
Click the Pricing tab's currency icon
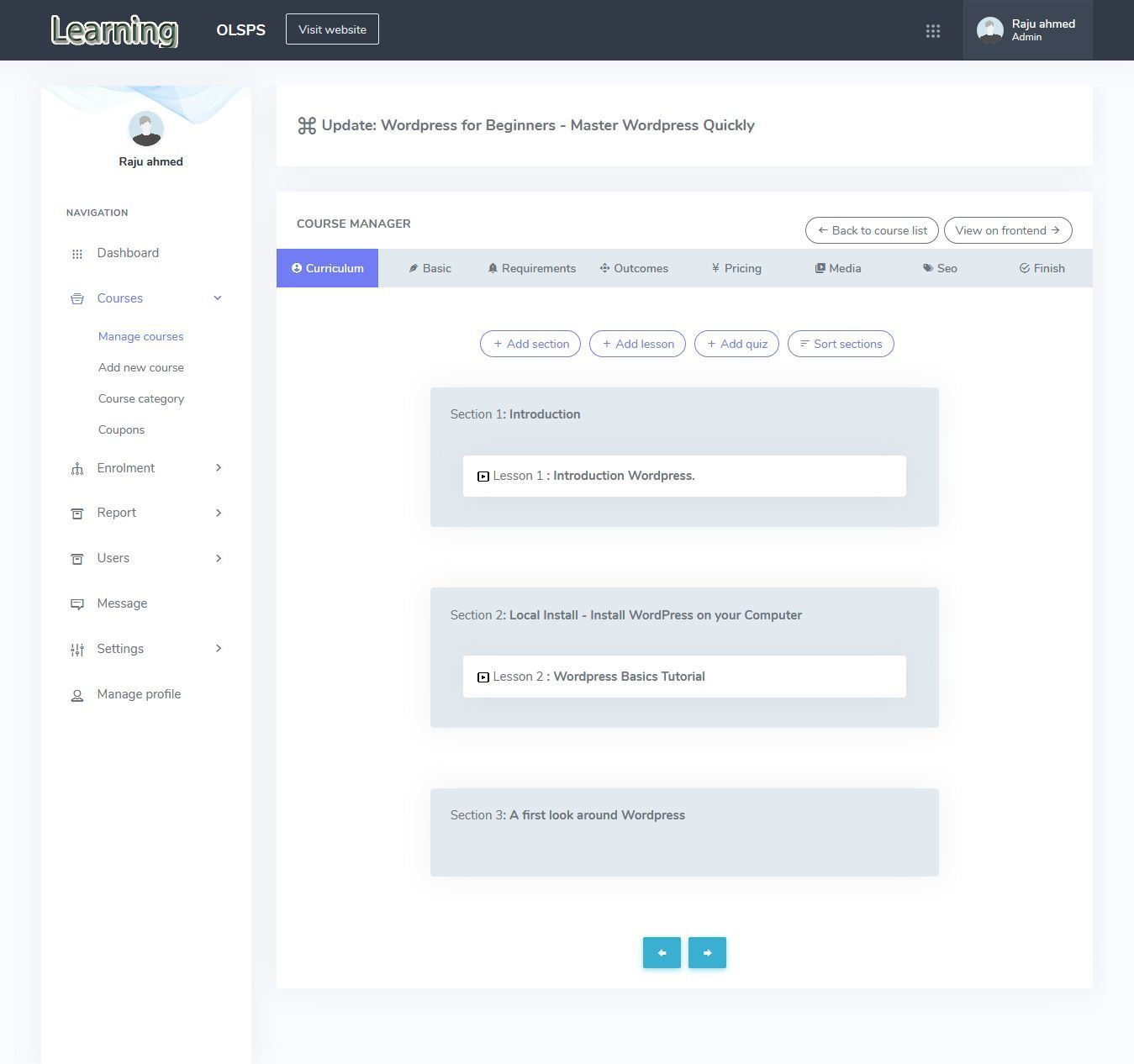[x=715, y=268]
